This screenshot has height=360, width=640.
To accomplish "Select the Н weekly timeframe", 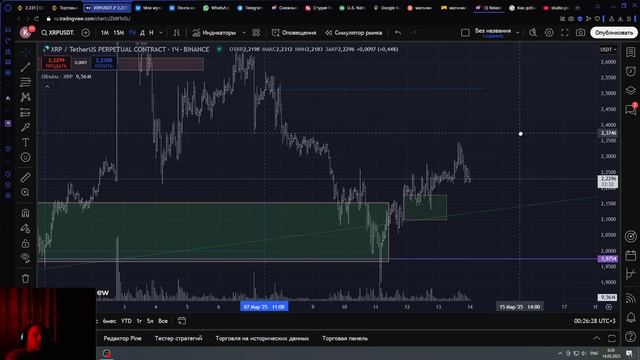I will coord(151,33).
